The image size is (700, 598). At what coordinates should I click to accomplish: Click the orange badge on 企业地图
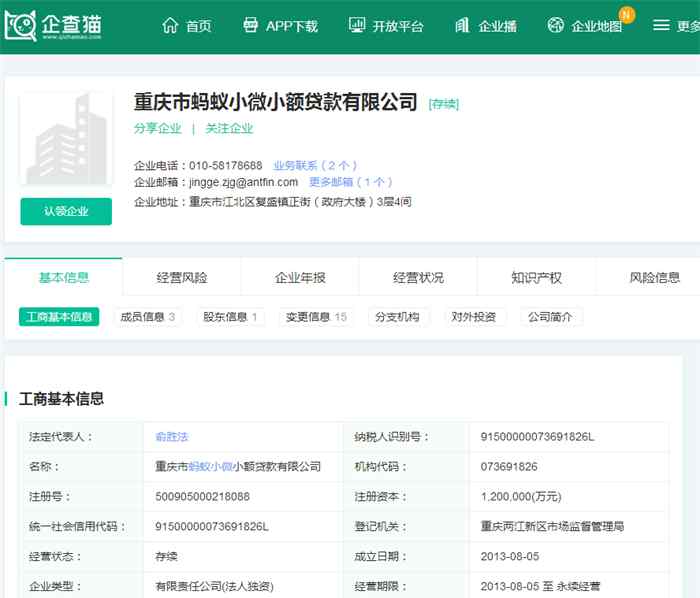[x=627, y=15]
